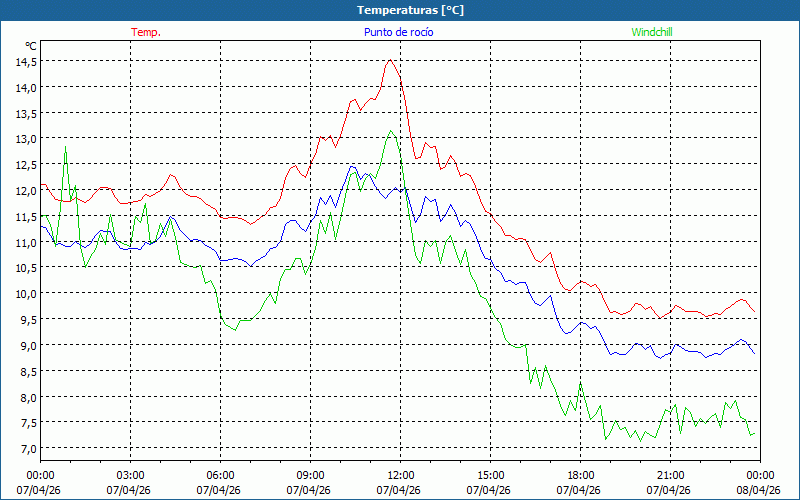Click the green Windchill legend label
This screenshot has width=800, height=500.
coord(652,32)
